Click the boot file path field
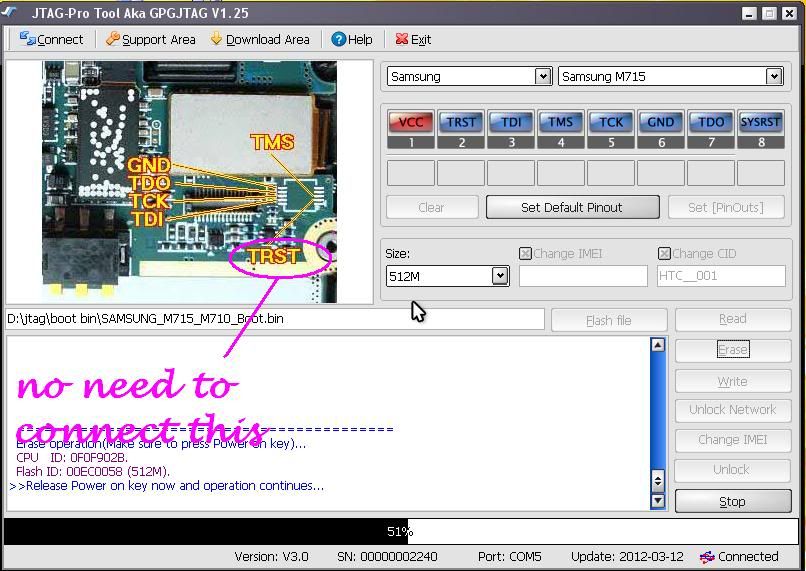The width and height of the screenshot is (806, 571). coord(274,319)
